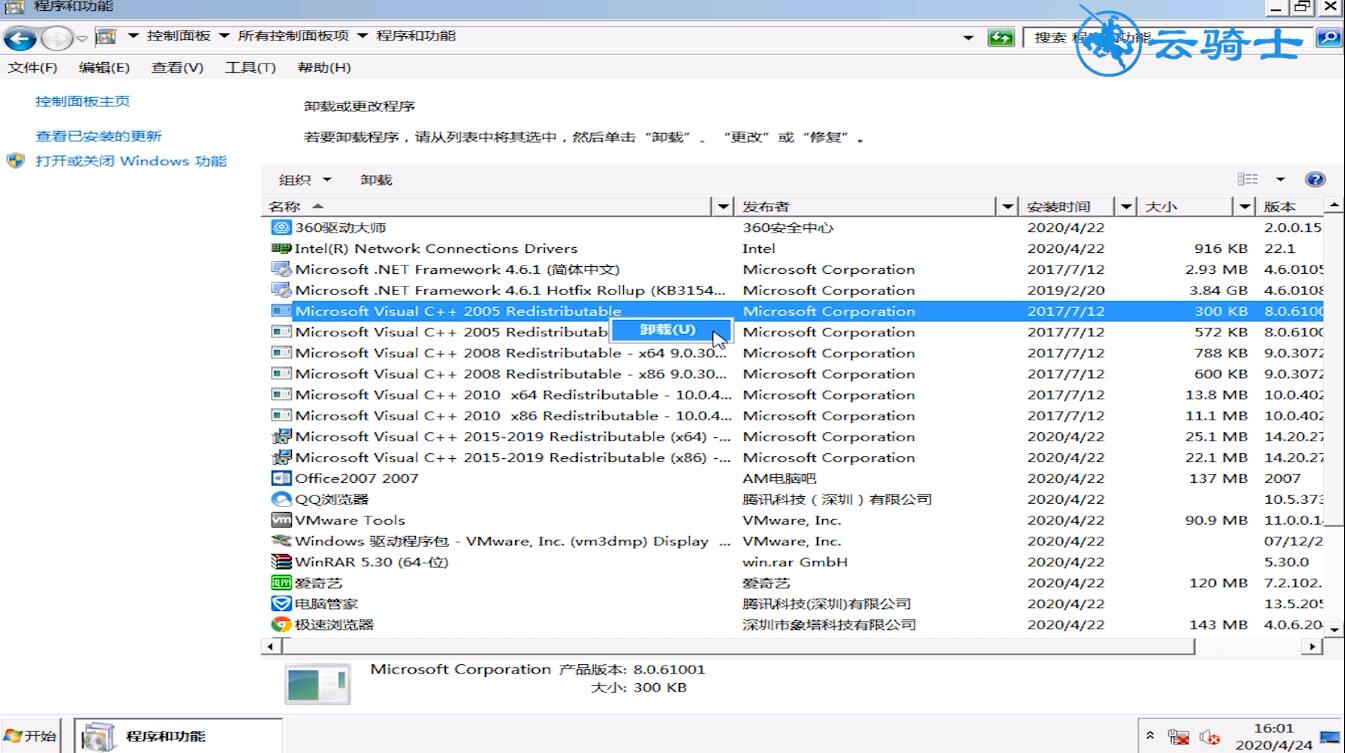Viewport: 1345px width, 753px height.
Task: Click the 极速浏览器 icon
Action: coord(281,625)
